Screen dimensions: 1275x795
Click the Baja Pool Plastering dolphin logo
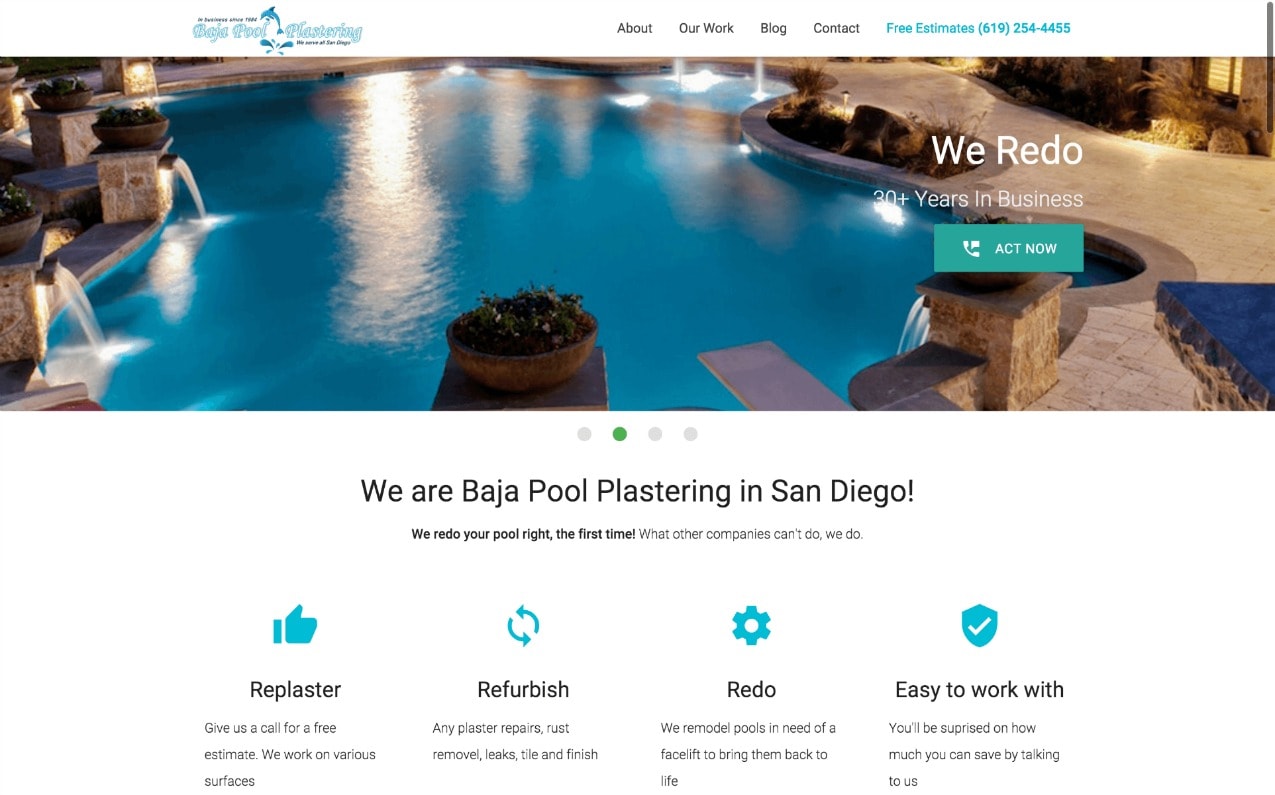click(277, 29)
